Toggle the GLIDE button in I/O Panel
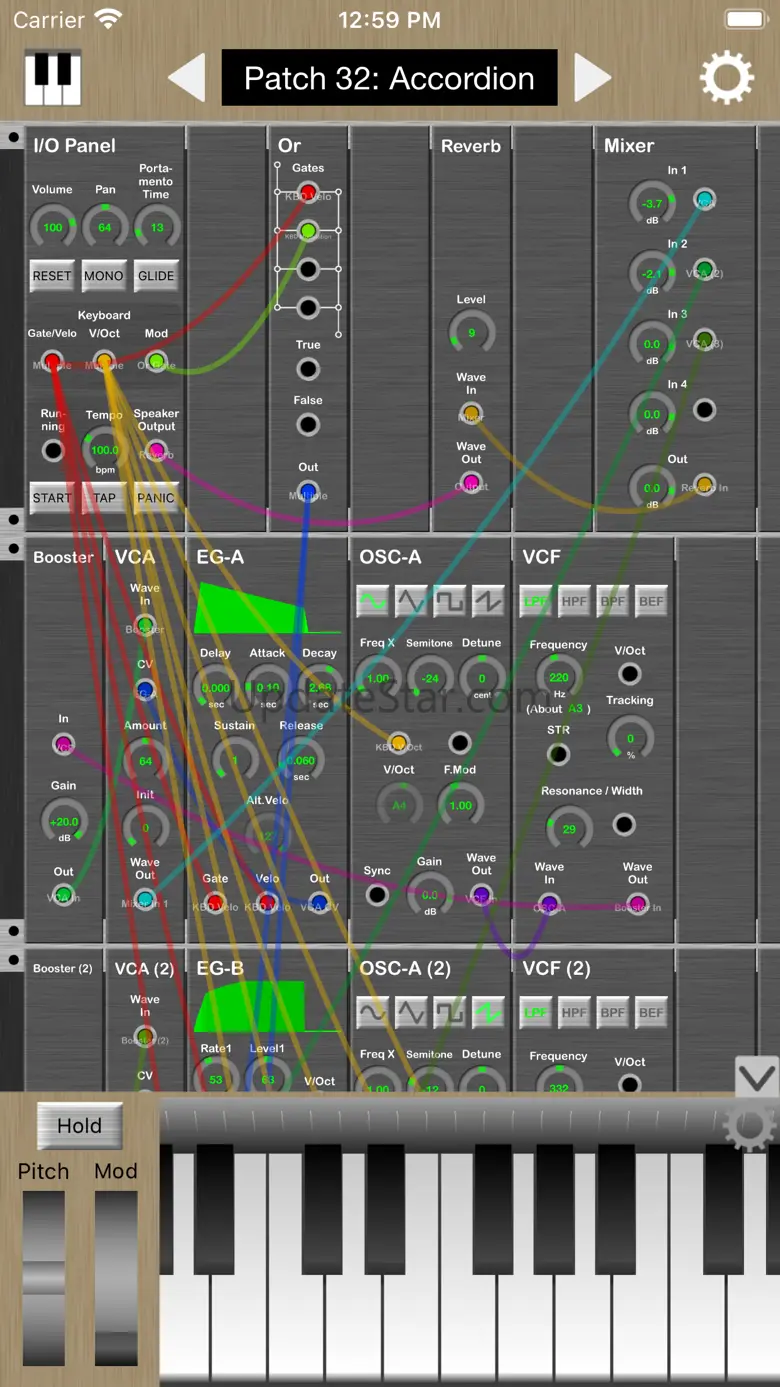780x1387 pixels. pos(156,276)
